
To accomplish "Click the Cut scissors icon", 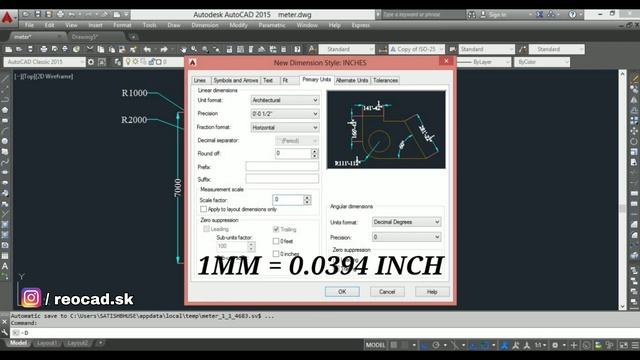I will click(x=90, y=49).
